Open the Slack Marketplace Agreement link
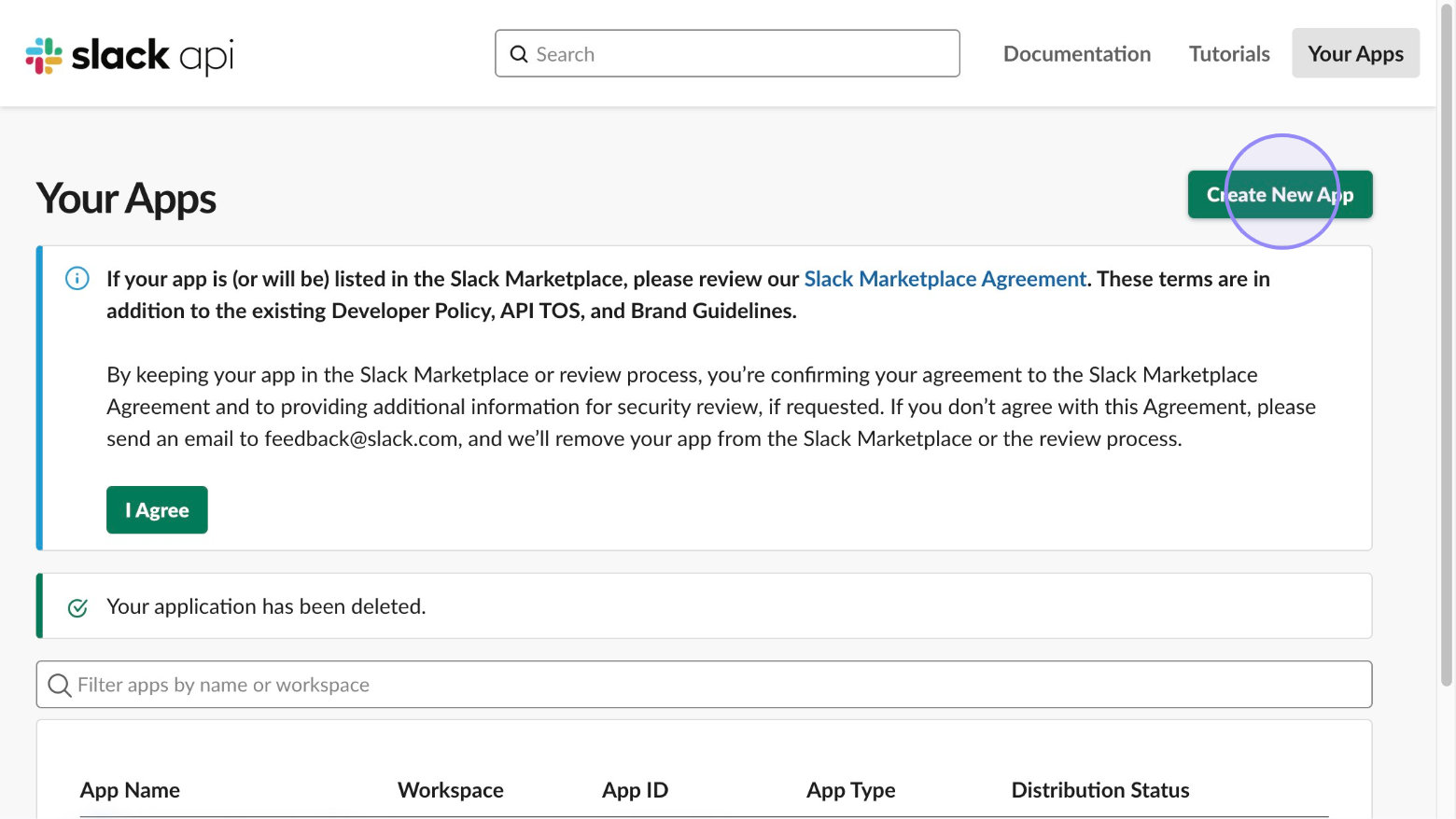1456x819 pixels. 945,279
